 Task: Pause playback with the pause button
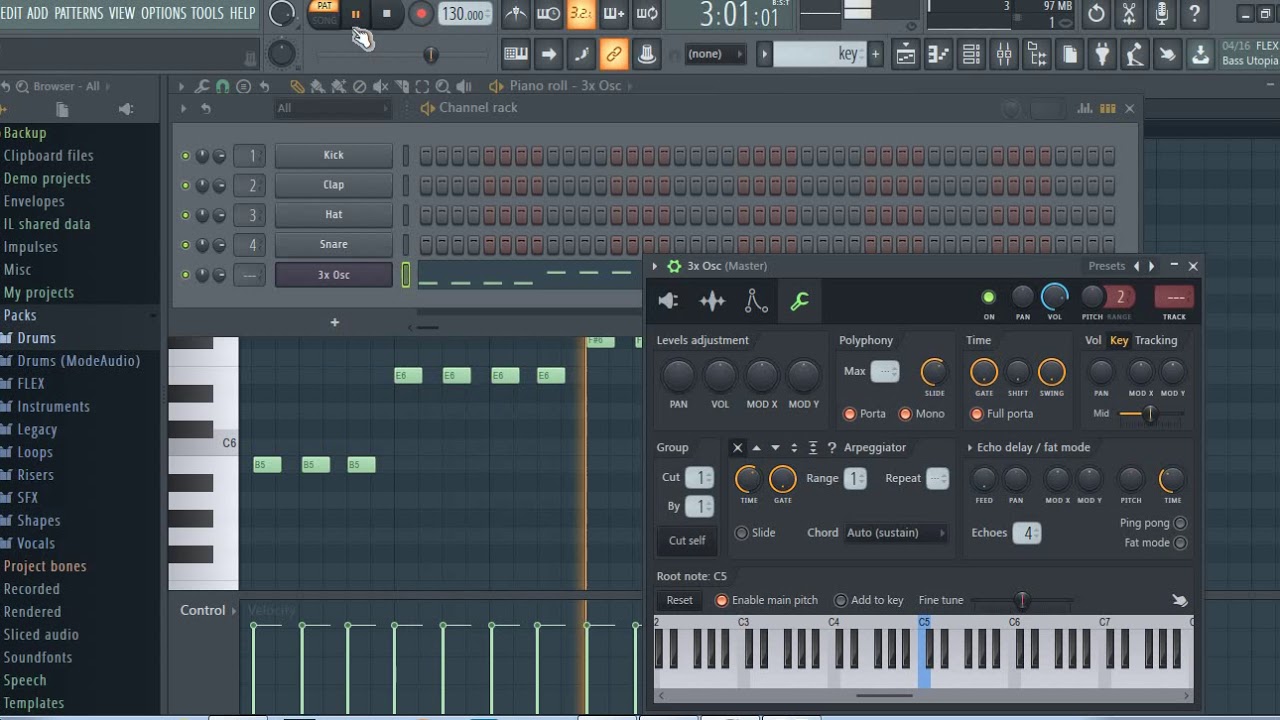pos(355,14)
